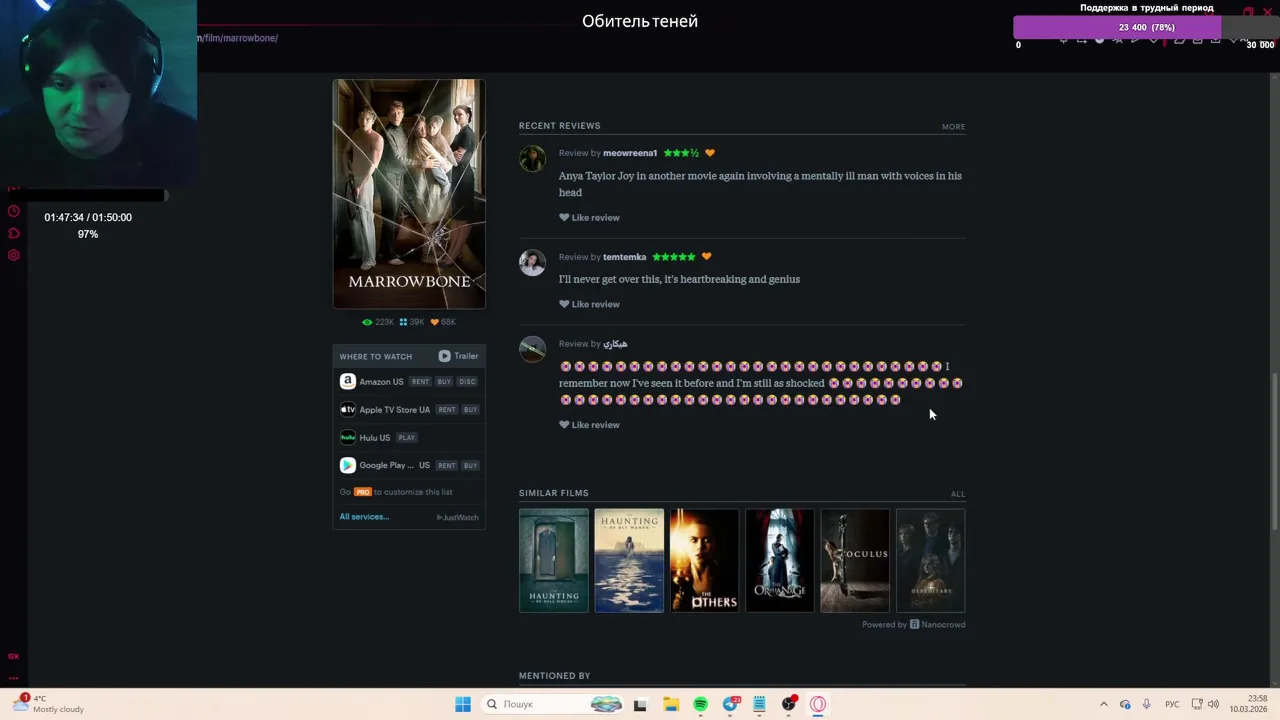Open the weather widget Mostly cloudy
1280x720 pixels.
(x=48, y=704)
